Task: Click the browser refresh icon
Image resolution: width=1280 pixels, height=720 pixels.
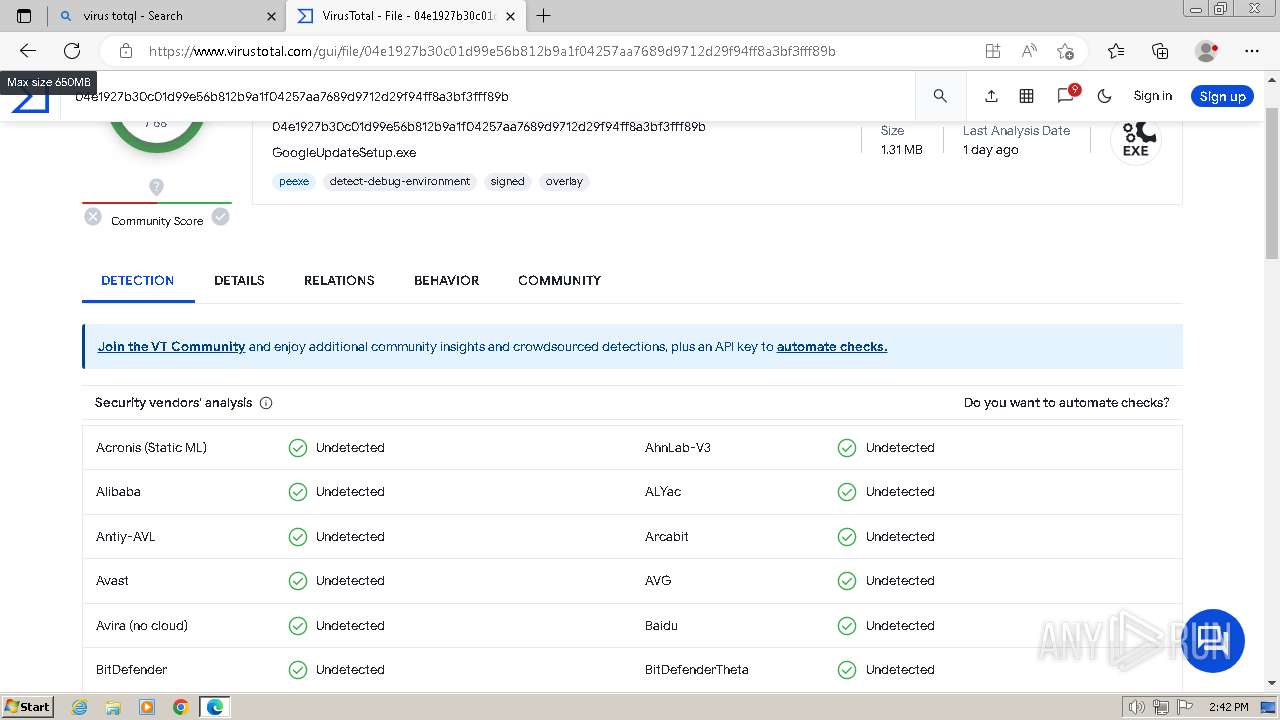Action: 72,51
